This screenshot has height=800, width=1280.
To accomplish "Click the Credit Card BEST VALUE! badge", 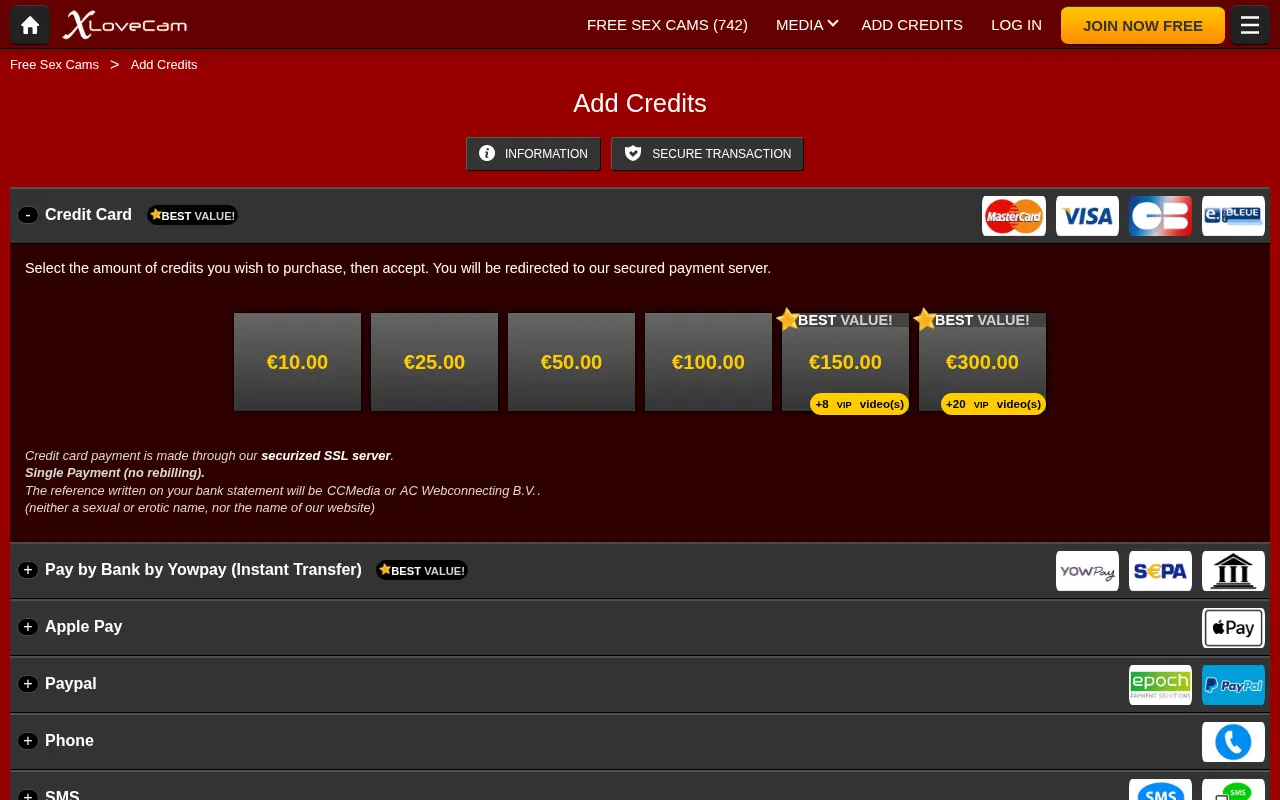I will coord(192,215).
